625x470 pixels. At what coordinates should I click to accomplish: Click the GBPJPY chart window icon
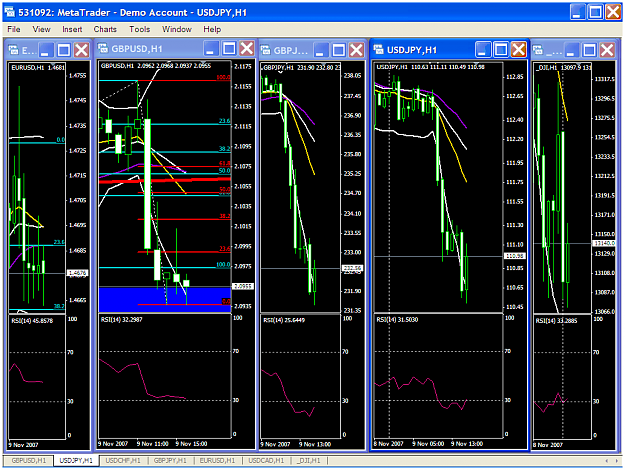click(x=265, y=50)
